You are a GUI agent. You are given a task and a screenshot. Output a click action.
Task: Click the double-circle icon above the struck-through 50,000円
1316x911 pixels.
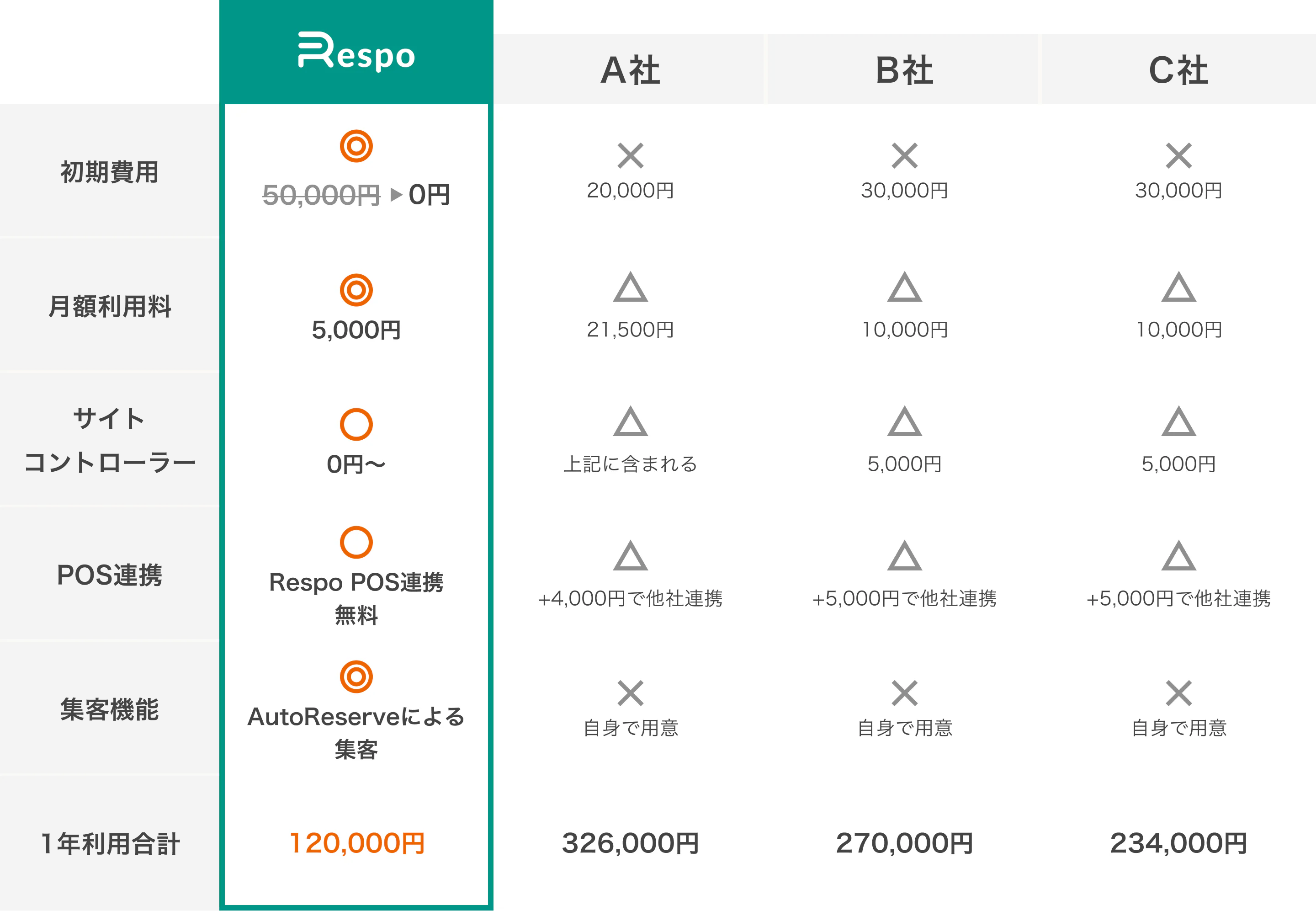pyautogui.click(x=356, y=146)
